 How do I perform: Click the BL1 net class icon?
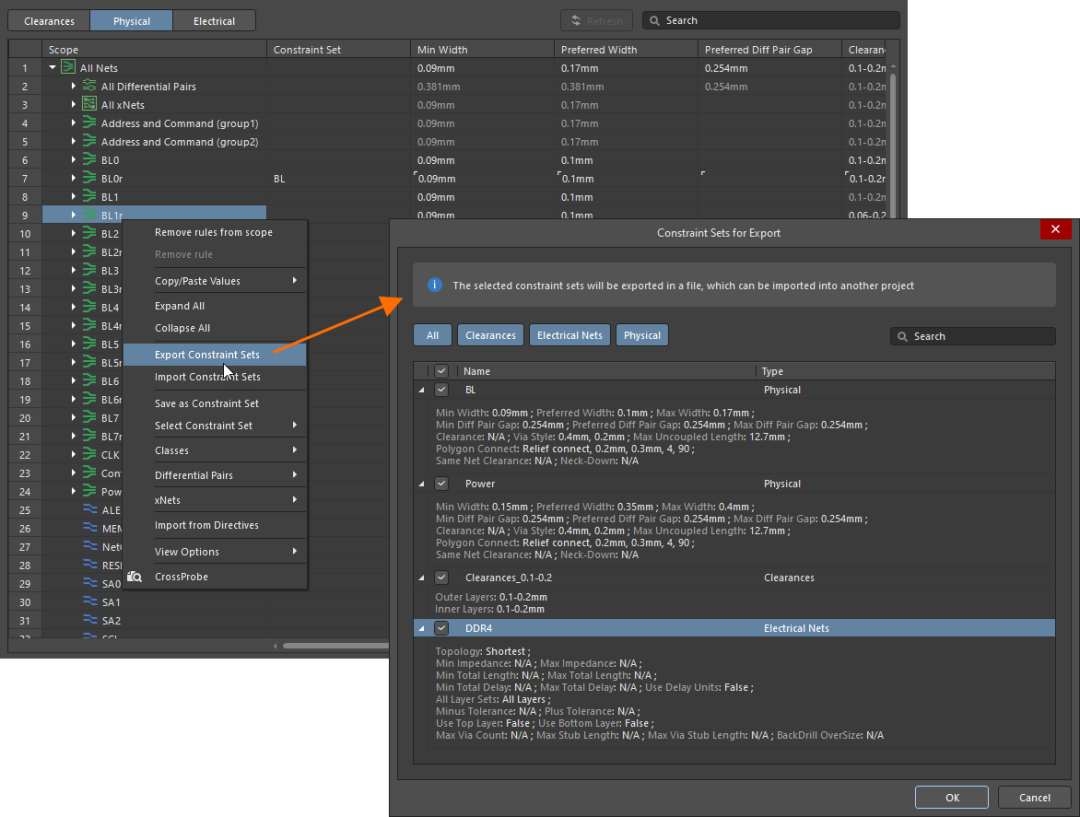89,196
